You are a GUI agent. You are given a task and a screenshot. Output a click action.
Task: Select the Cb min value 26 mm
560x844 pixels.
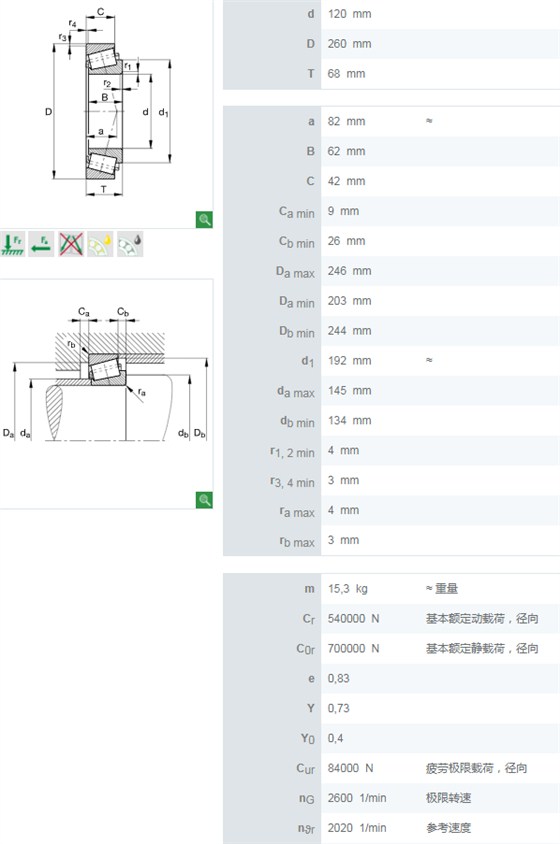point(346,241)
